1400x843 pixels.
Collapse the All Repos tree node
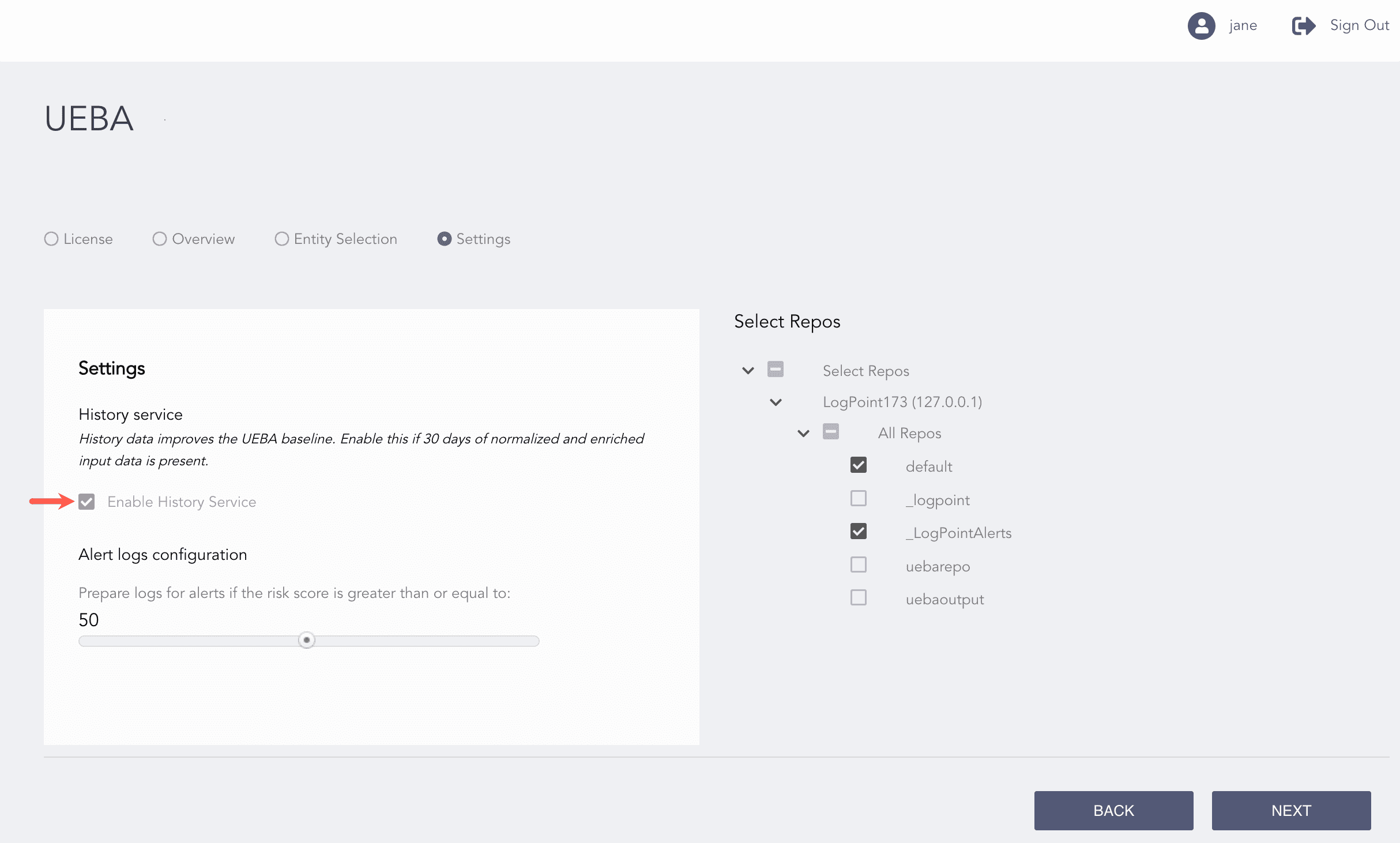pyautogui.click(x=803, y=433)
